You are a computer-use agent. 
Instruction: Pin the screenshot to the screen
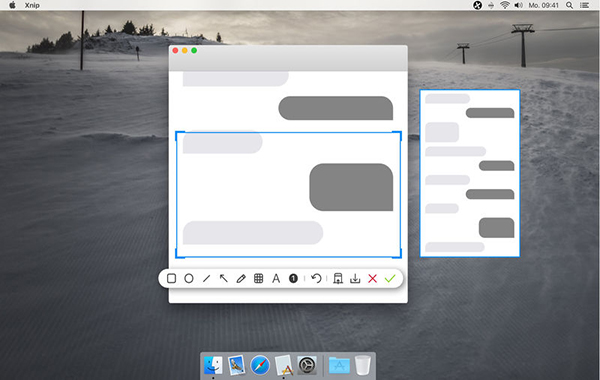[338, 278]
